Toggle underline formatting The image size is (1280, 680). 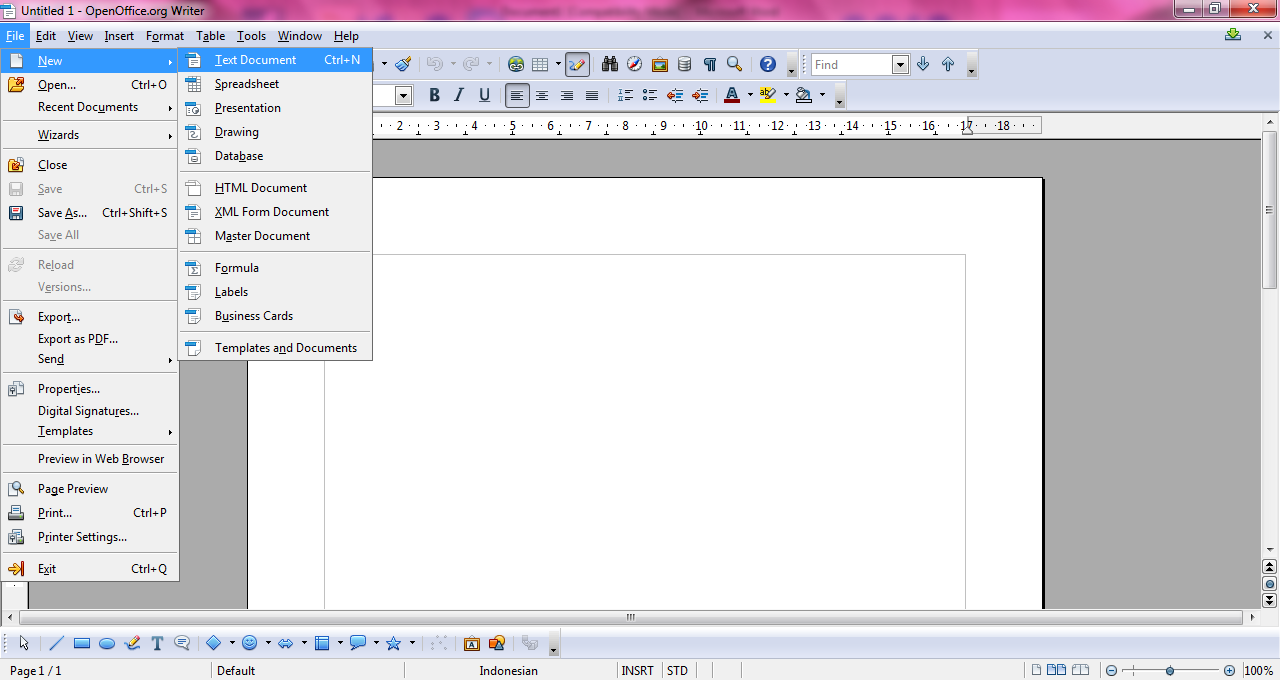484,95
